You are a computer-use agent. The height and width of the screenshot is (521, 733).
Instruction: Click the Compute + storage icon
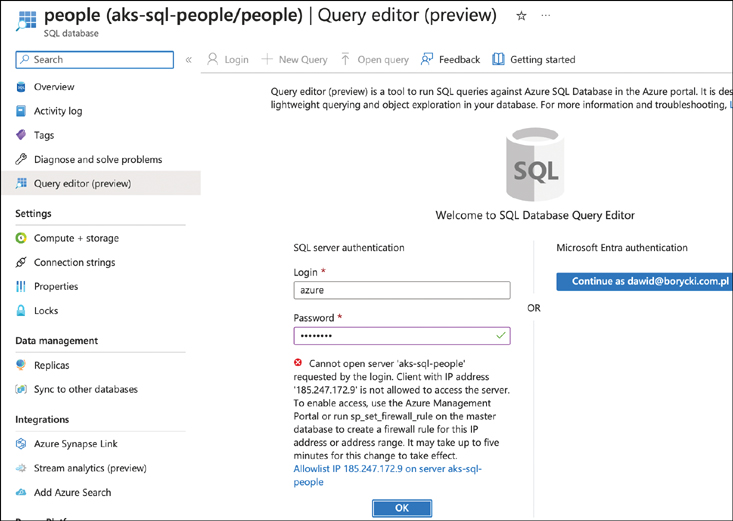21,238
